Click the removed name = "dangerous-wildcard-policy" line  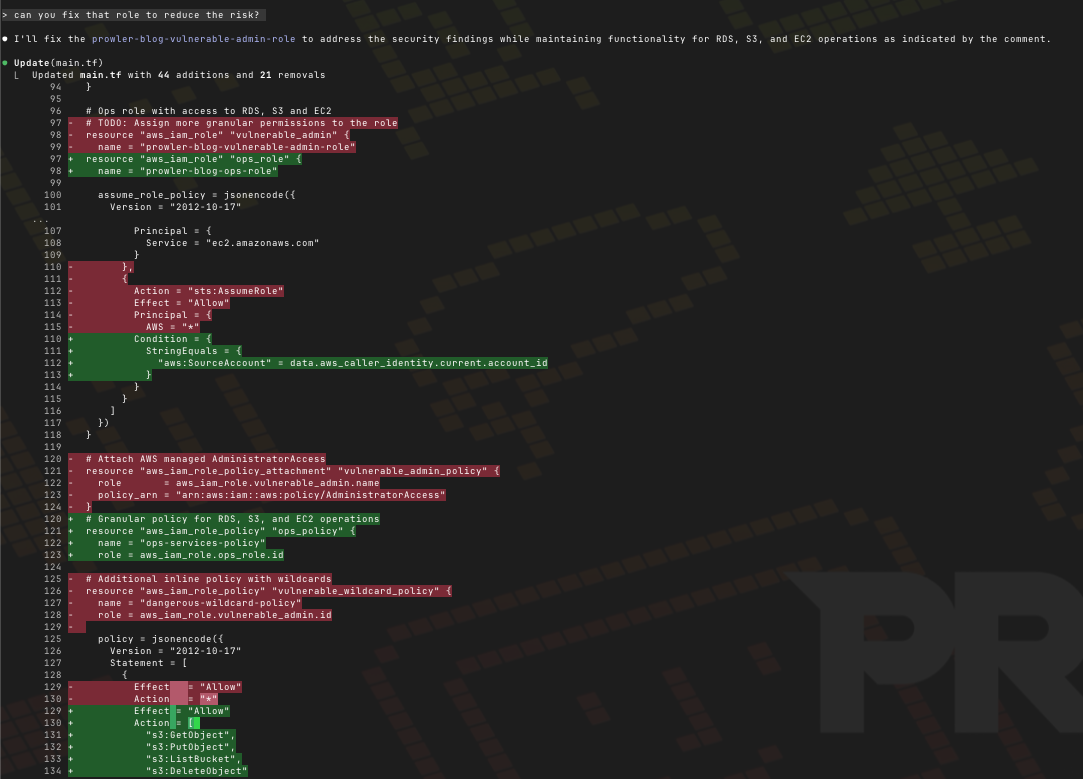point(200,603)
